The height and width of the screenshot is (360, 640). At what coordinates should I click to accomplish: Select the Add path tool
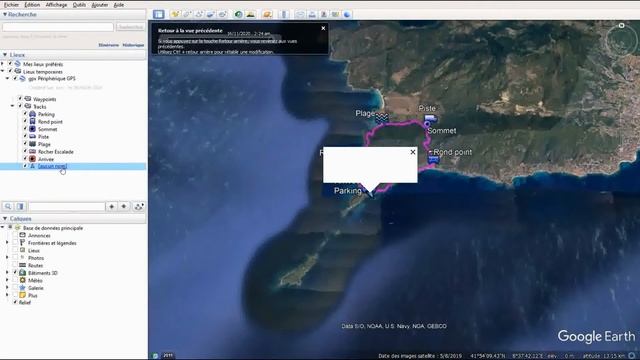[199, 14]
